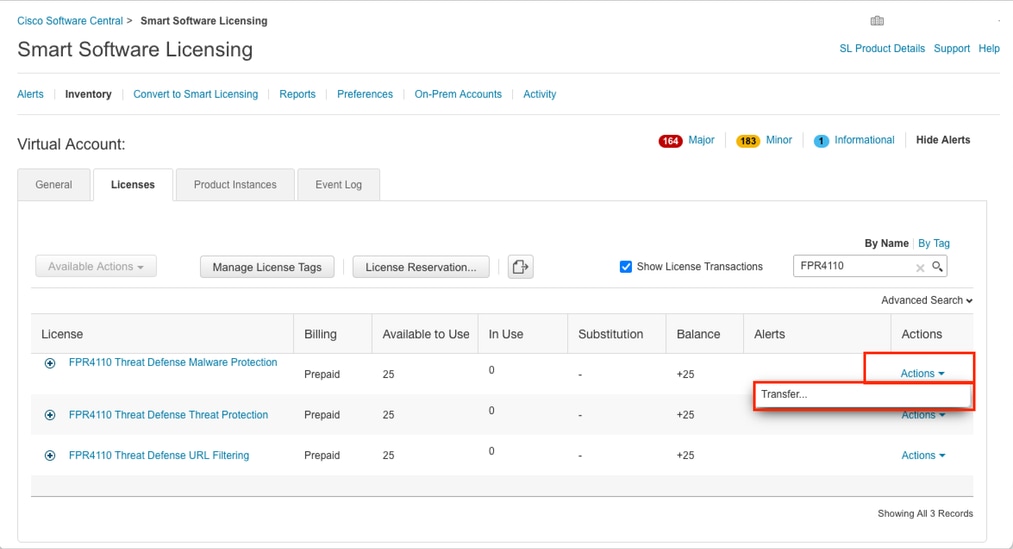
Task: Select the Licenses tab
Action: click(x=132, y=185)
